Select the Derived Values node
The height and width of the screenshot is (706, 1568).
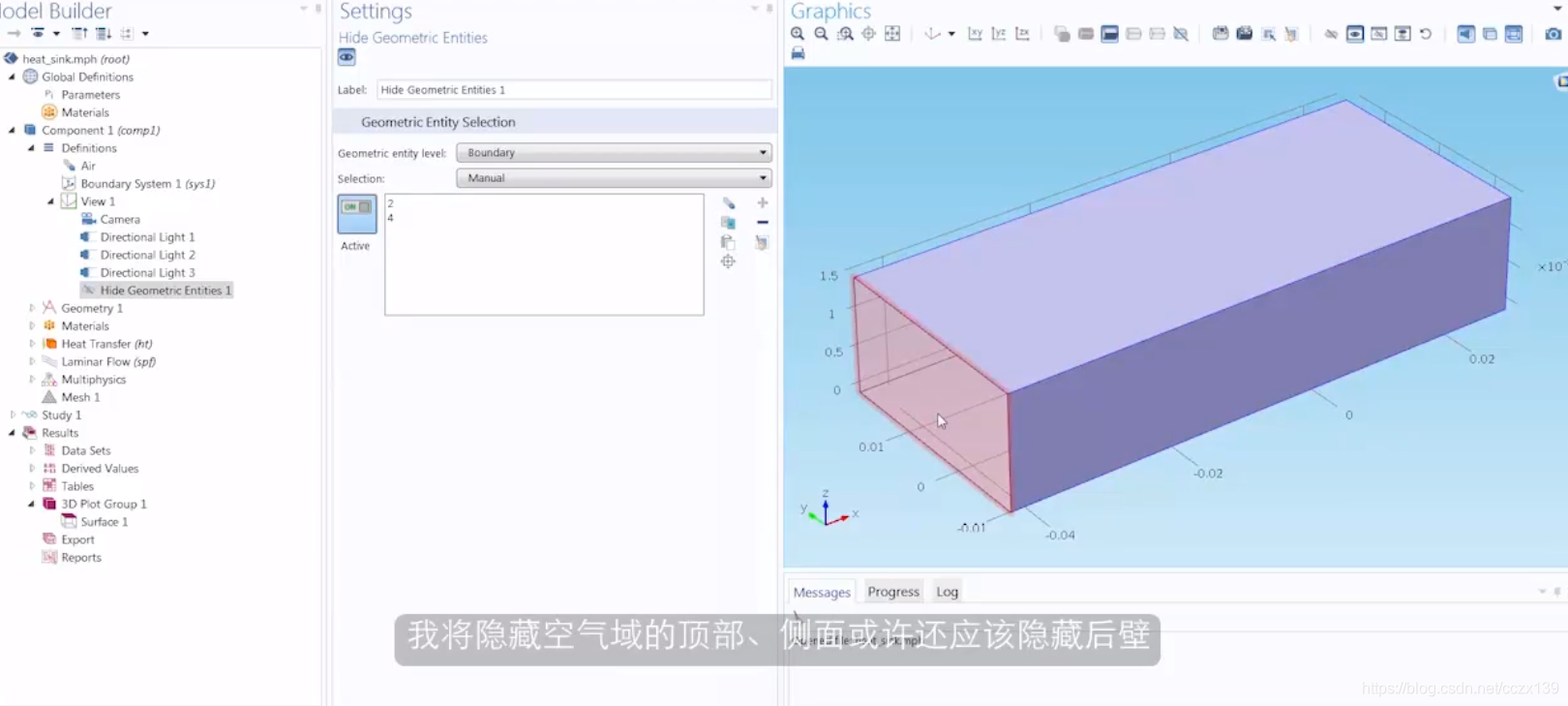[100, 469]
